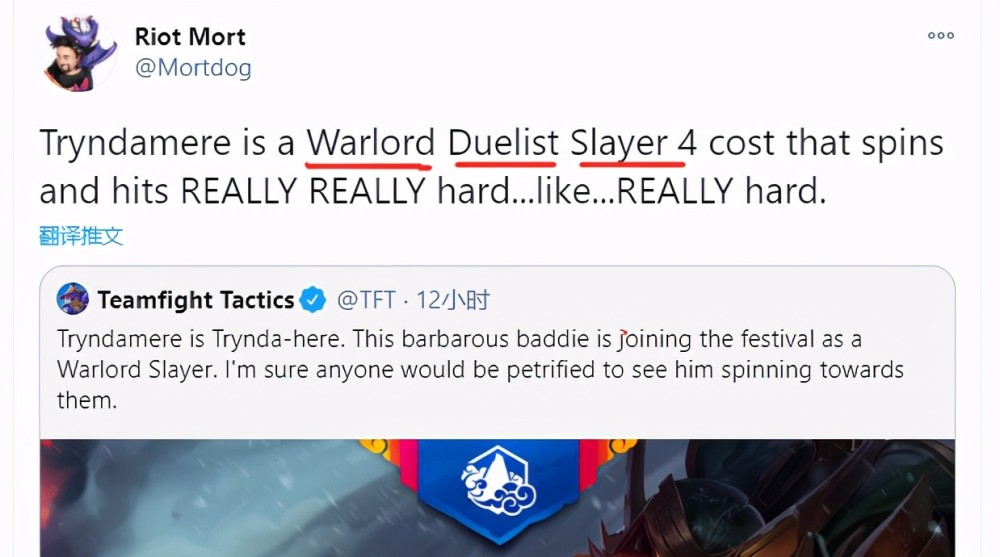Viewport: 1000px width, 557px height.
Task: Click the Warlord cloud emblem icon
Action: [x=499, y=481]
